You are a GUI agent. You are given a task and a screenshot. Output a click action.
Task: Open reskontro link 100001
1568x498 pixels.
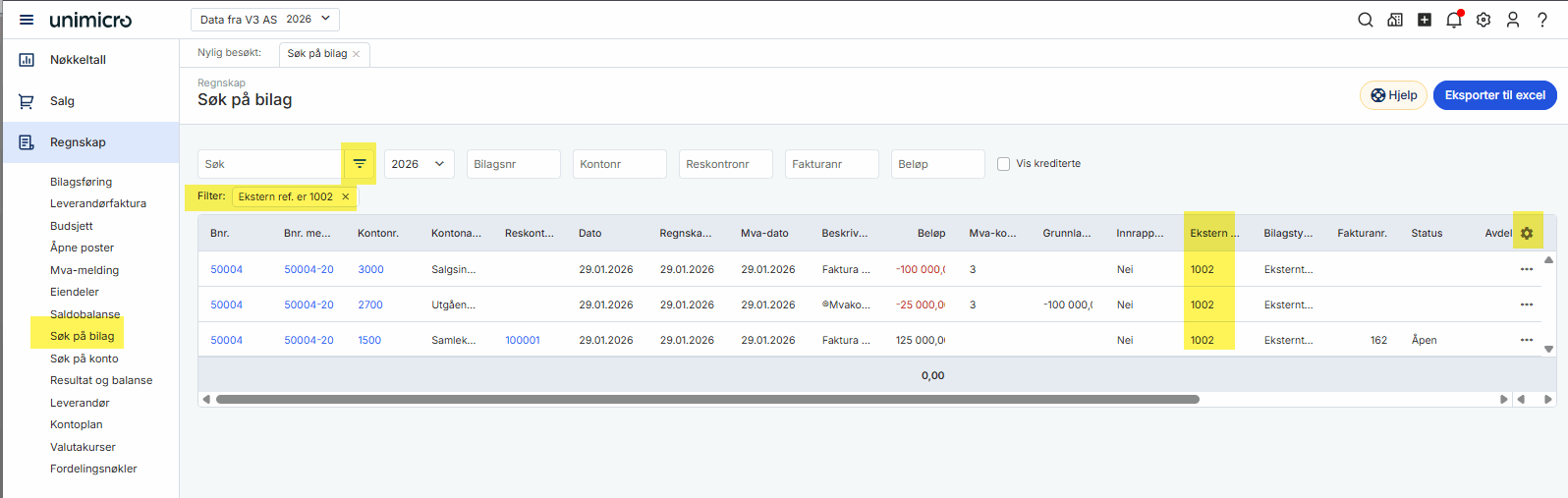523,340
